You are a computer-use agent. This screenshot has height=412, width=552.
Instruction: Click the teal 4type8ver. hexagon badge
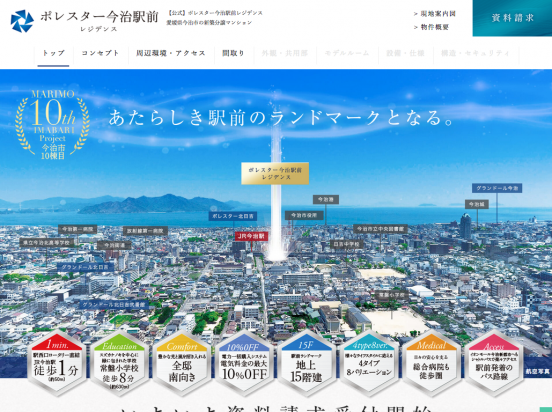point(369,363)
